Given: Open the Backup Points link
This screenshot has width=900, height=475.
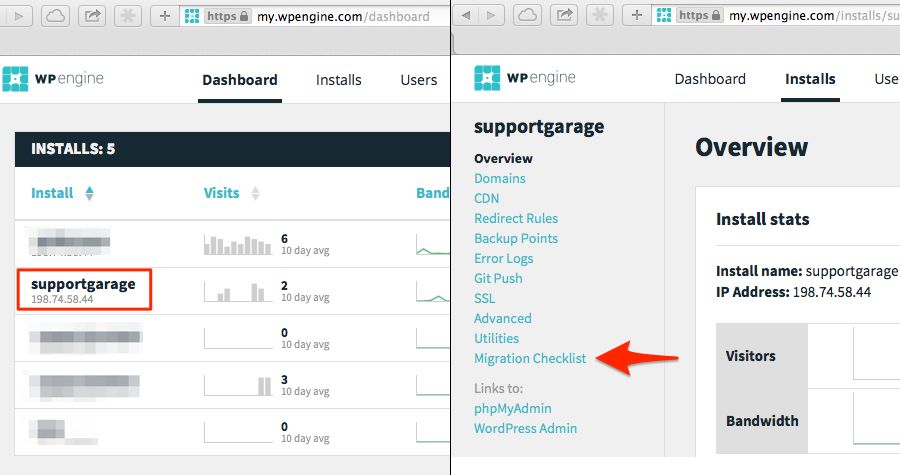Looking at the screenshot, I should (516, 239).
